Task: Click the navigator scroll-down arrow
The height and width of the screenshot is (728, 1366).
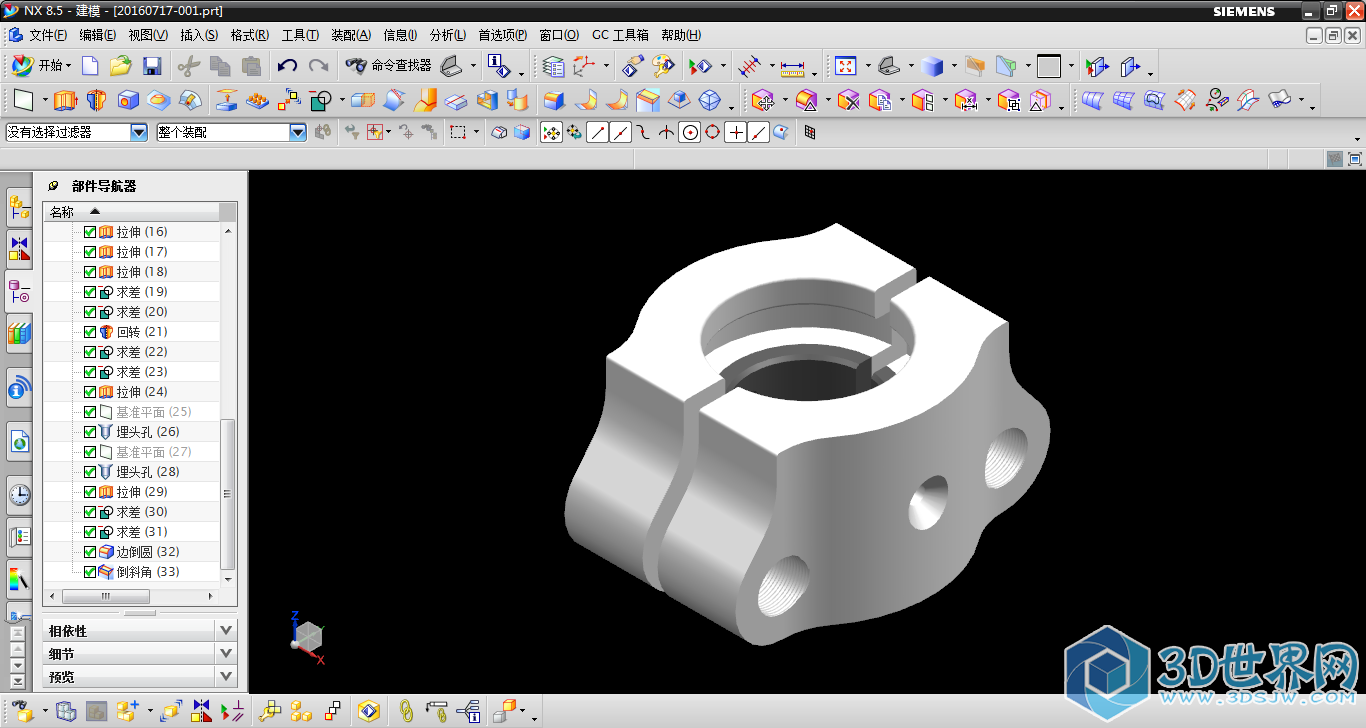Action: click(228, 579)
